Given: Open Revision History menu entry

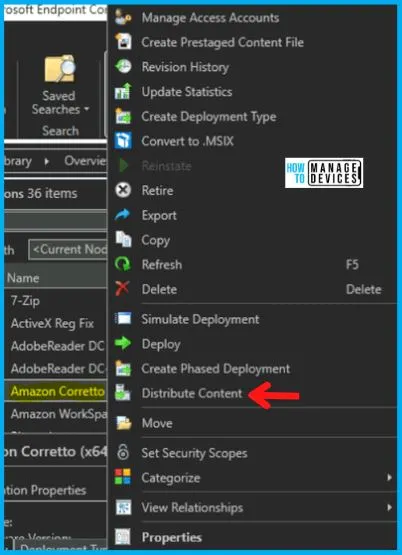Looking at the screenshot, I should pos(185,67).
